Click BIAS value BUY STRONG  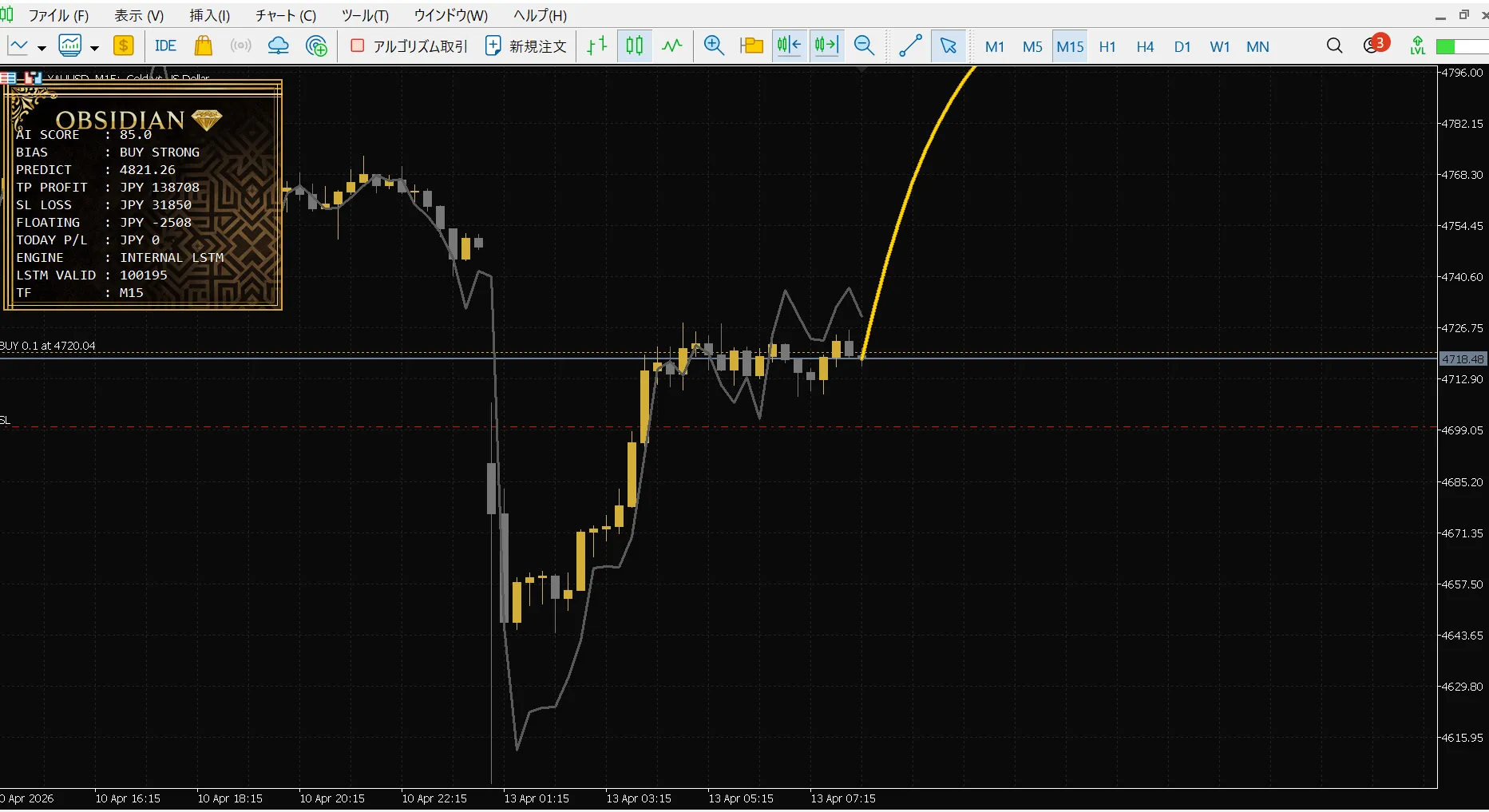[x=160, y=152]
